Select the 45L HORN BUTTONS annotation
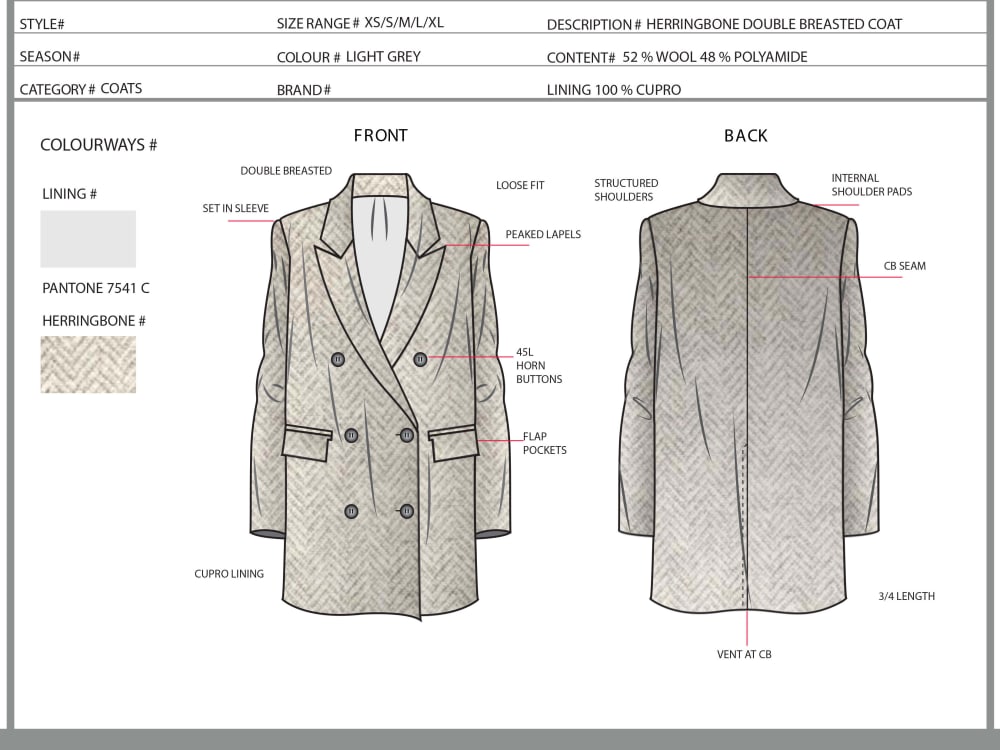Screen dimensions: 1000x750 pyautogui.click(x=537, y=367)
